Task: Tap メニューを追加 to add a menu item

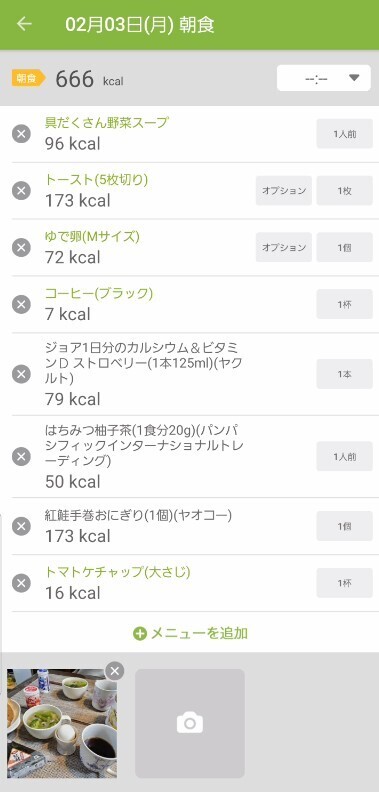Action: pos(191,633)
